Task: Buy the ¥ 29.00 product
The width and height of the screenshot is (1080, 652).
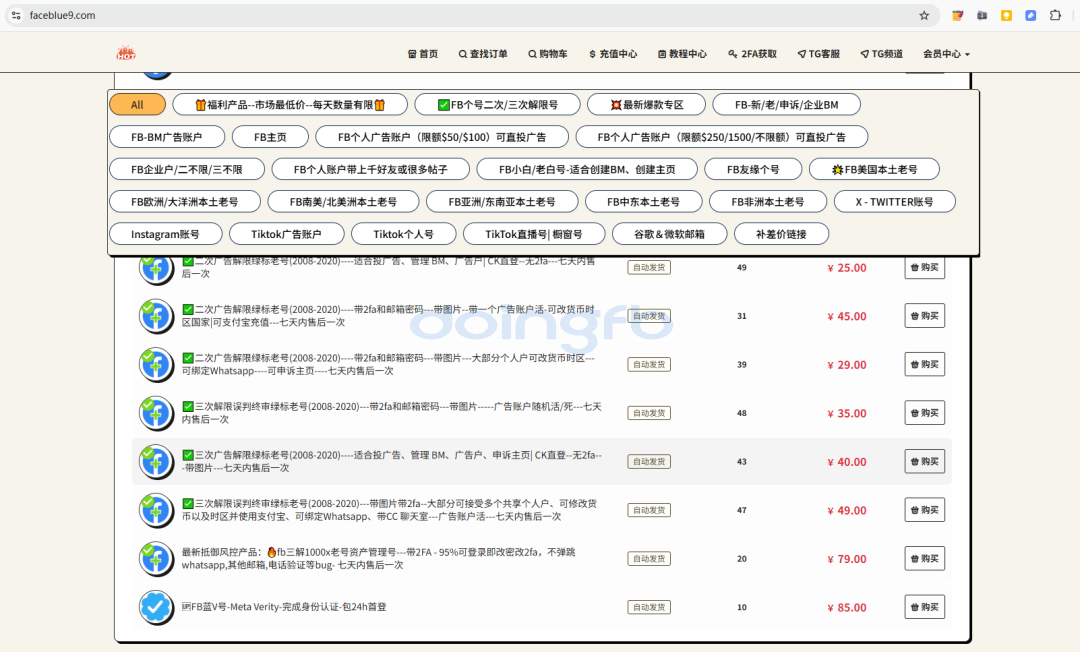Action: point(924,364)
